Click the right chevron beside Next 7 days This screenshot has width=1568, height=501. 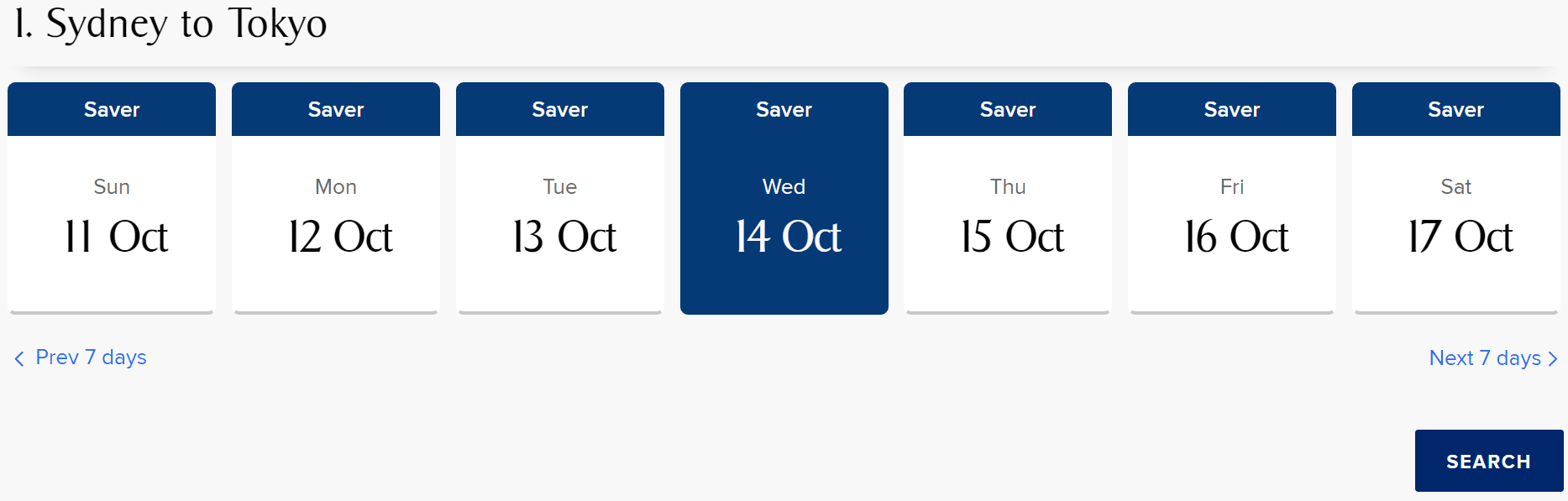(x=1552, y=359)
